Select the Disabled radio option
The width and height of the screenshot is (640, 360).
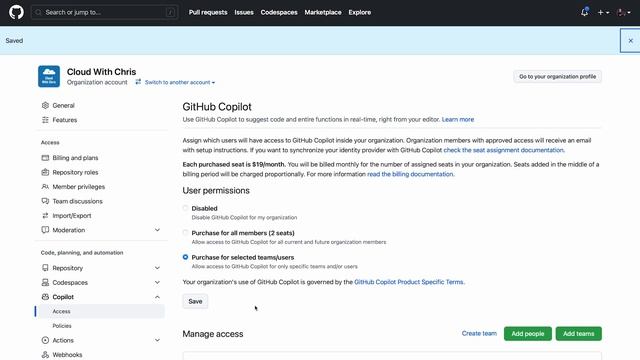pyautogui.click(x=185, y=208)
